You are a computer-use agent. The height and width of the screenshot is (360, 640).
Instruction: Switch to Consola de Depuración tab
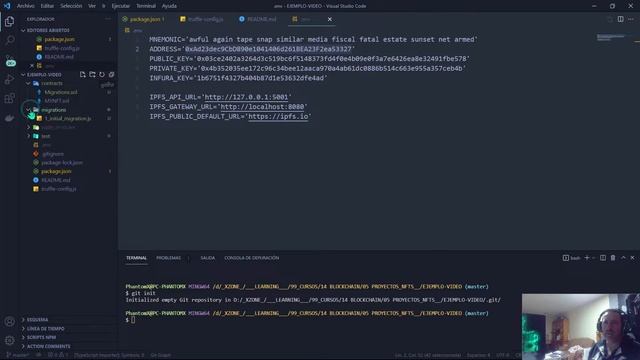[251, 258]
